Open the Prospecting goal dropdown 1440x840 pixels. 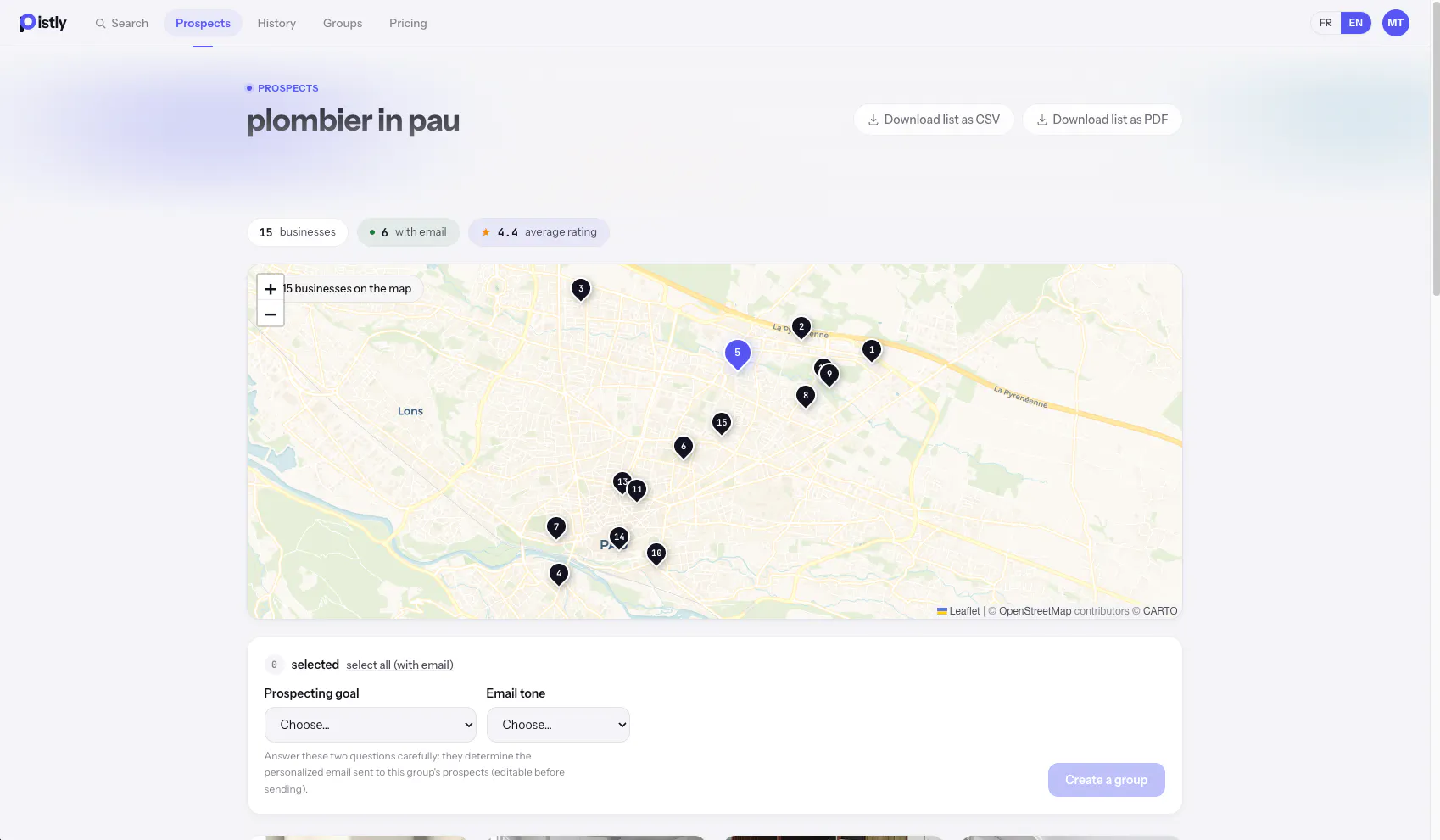[x=371, y=725]
